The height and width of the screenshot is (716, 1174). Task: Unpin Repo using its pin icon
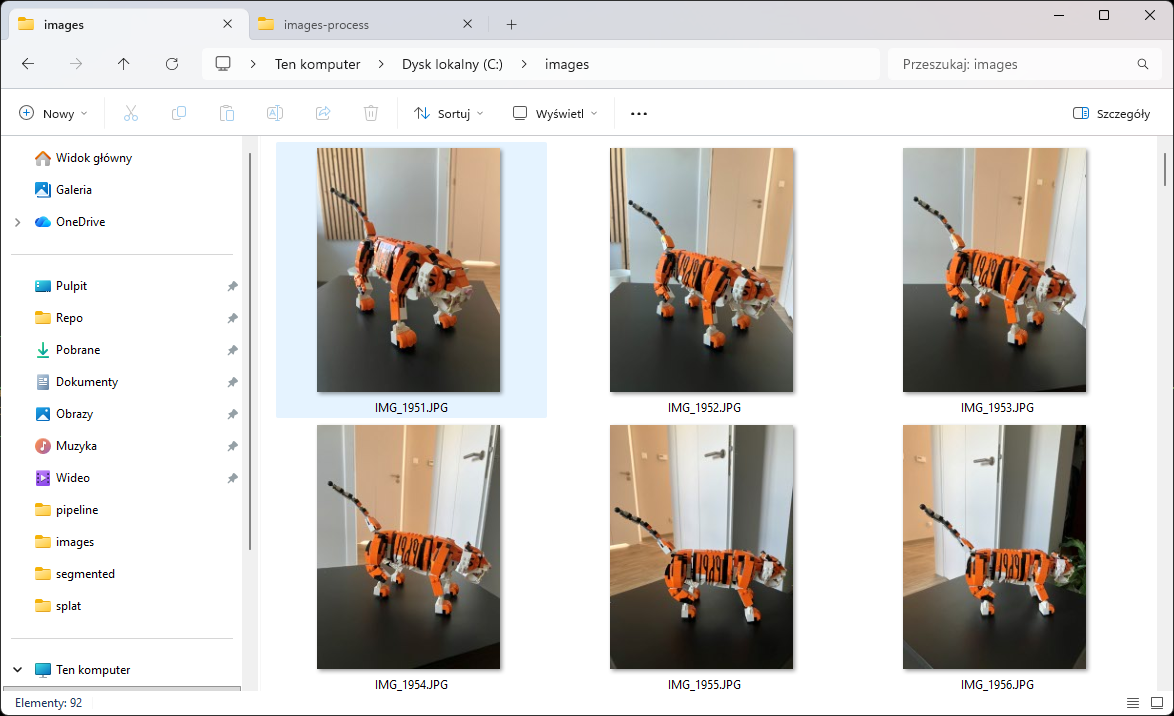(x=232, y=318)
